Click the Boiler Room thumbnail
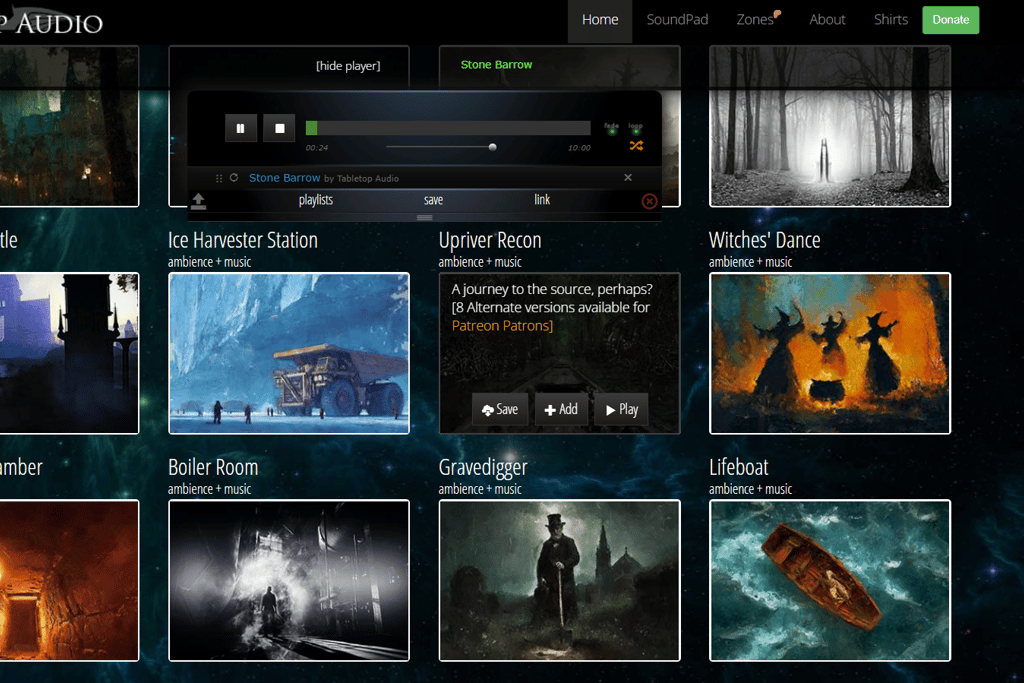Image resolution: width=1024 pixels, height=683 pixels. [289, 580]
